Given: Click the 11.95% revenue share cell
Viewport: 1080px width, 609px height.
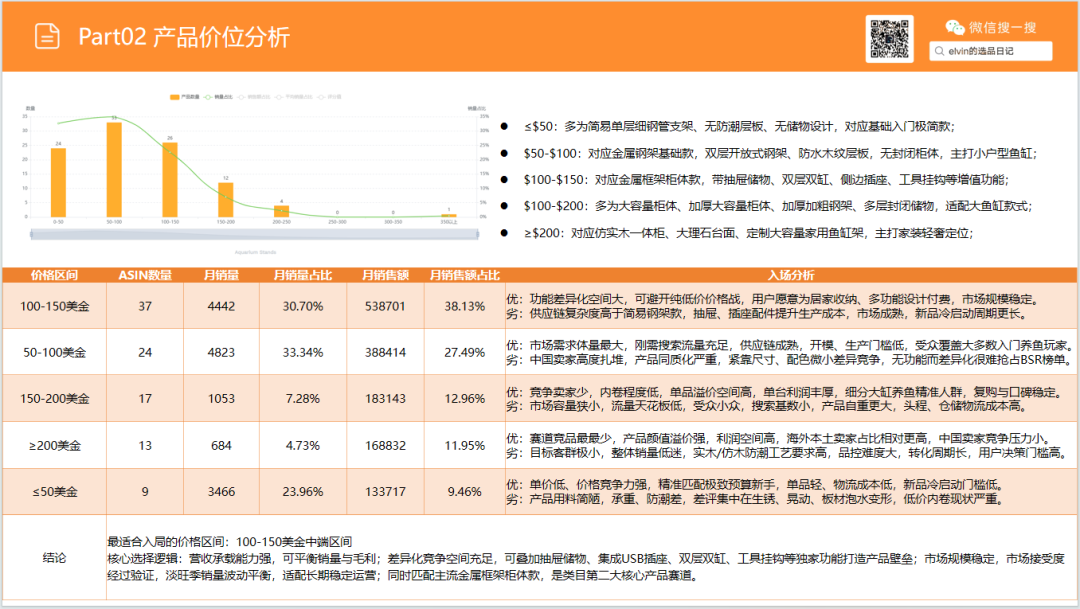Looking at the screenshot, I should coord(464,445).
